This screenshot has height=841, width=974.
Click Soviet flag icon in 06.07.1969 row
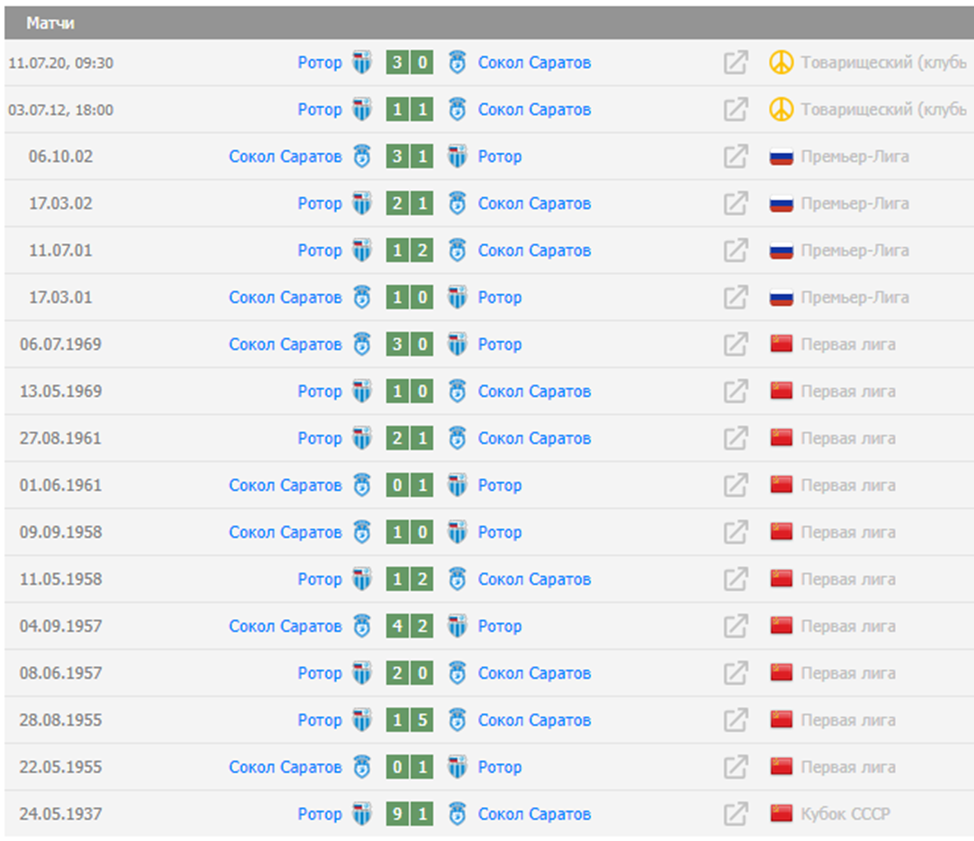781,345
